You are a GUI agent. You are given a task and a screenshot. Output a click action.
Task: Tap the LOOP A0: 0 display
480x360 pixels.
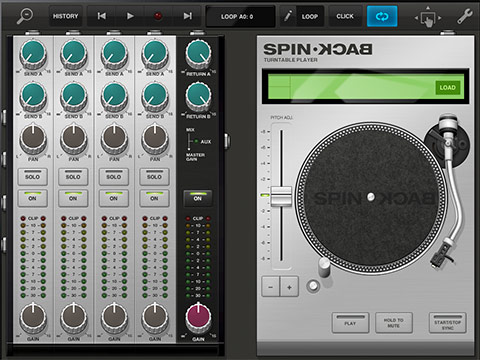coord(240,16)
